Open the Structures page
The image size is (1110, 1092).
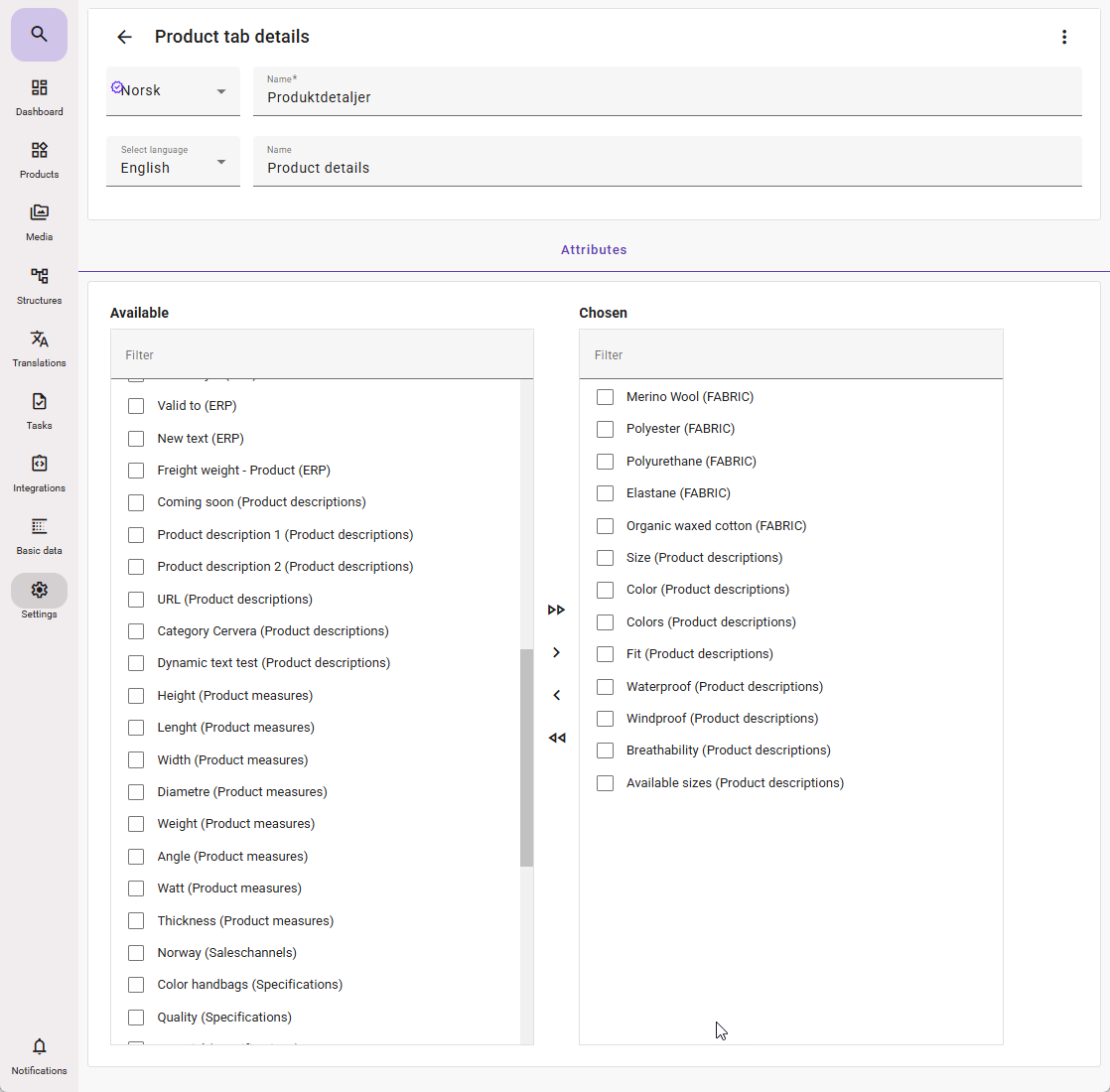click(39, 285)
